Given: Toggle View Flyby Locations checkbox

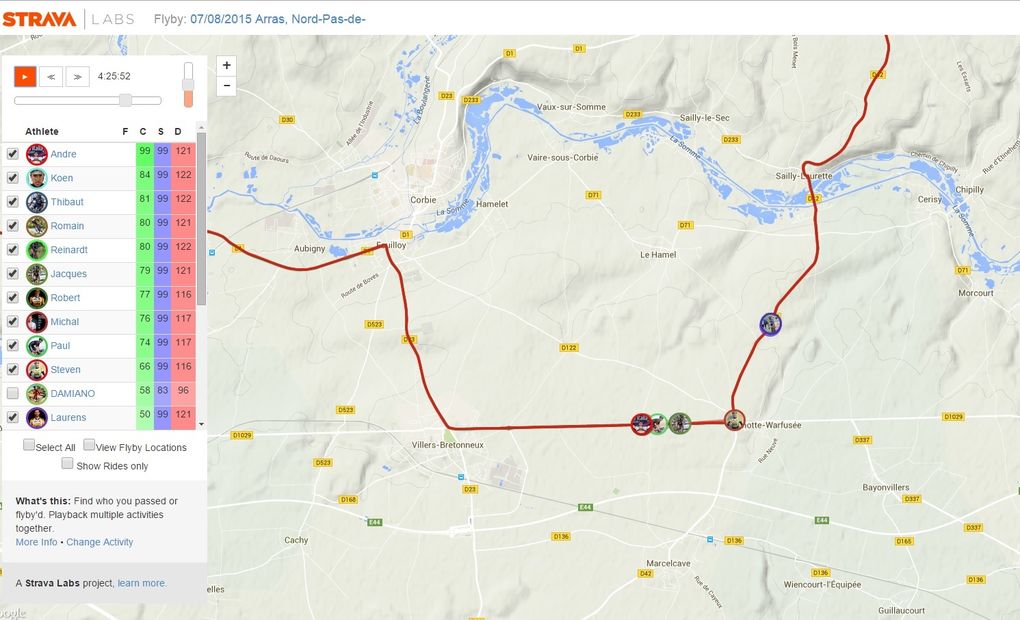Looking at the screenshot, I should pyautogui.click(x=89, y=445).
